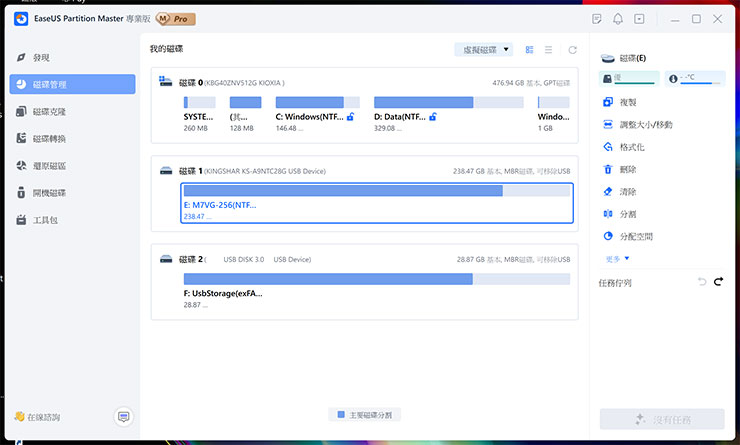
Task: Click the 沒有任務 execute task button
Action: (662, 419)
